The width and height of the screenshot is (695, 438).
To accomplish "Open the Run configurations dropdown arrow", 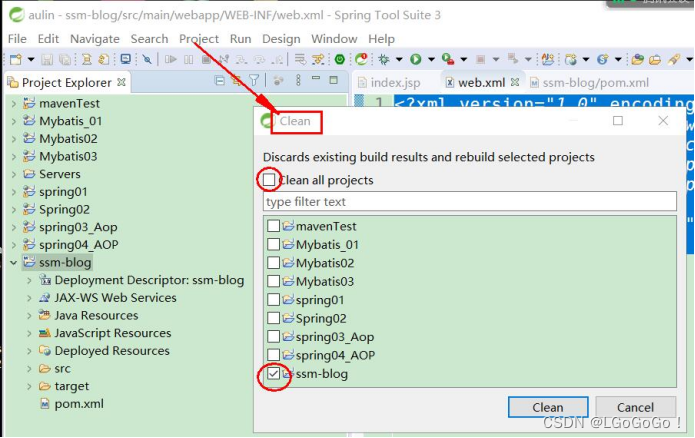I will (431, 59).
